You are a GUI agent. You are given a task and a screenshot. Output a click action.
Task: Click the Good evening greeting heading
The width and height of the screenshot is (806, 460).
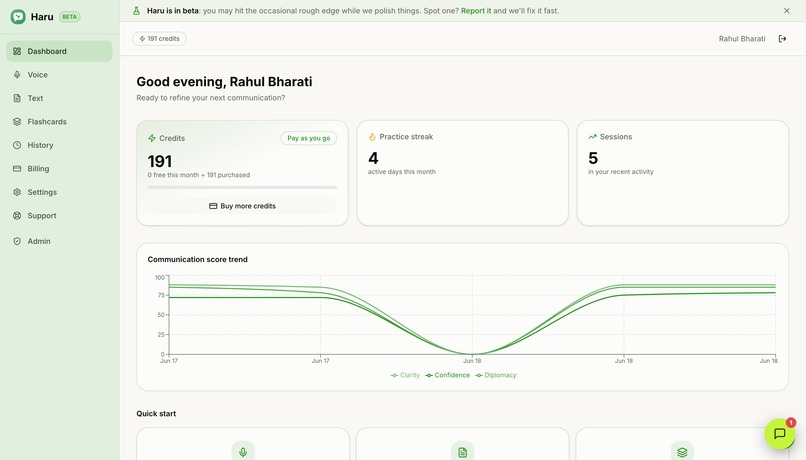(x=224, y=82)
